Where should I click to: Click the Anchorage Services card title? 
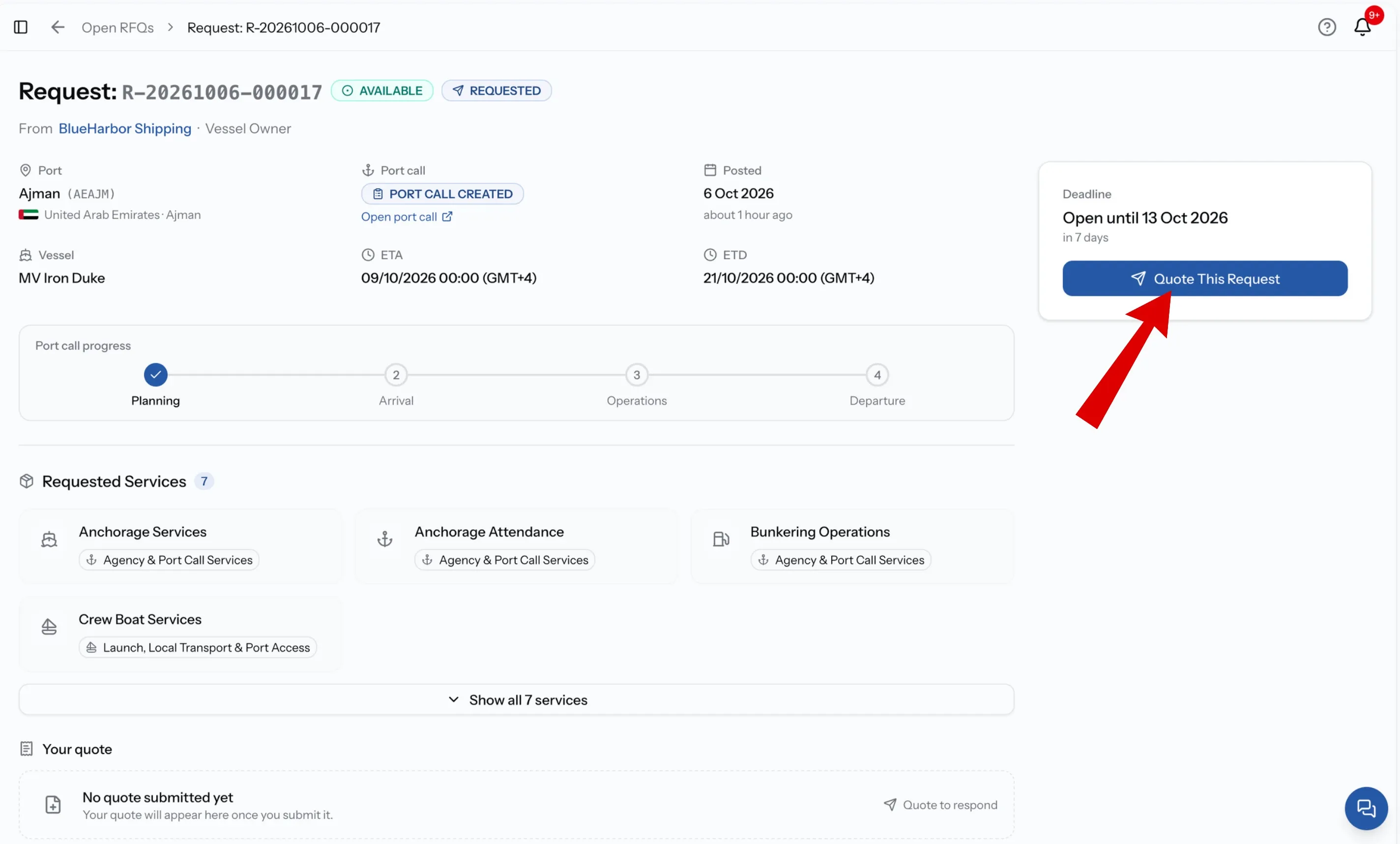tap(143, 532)
